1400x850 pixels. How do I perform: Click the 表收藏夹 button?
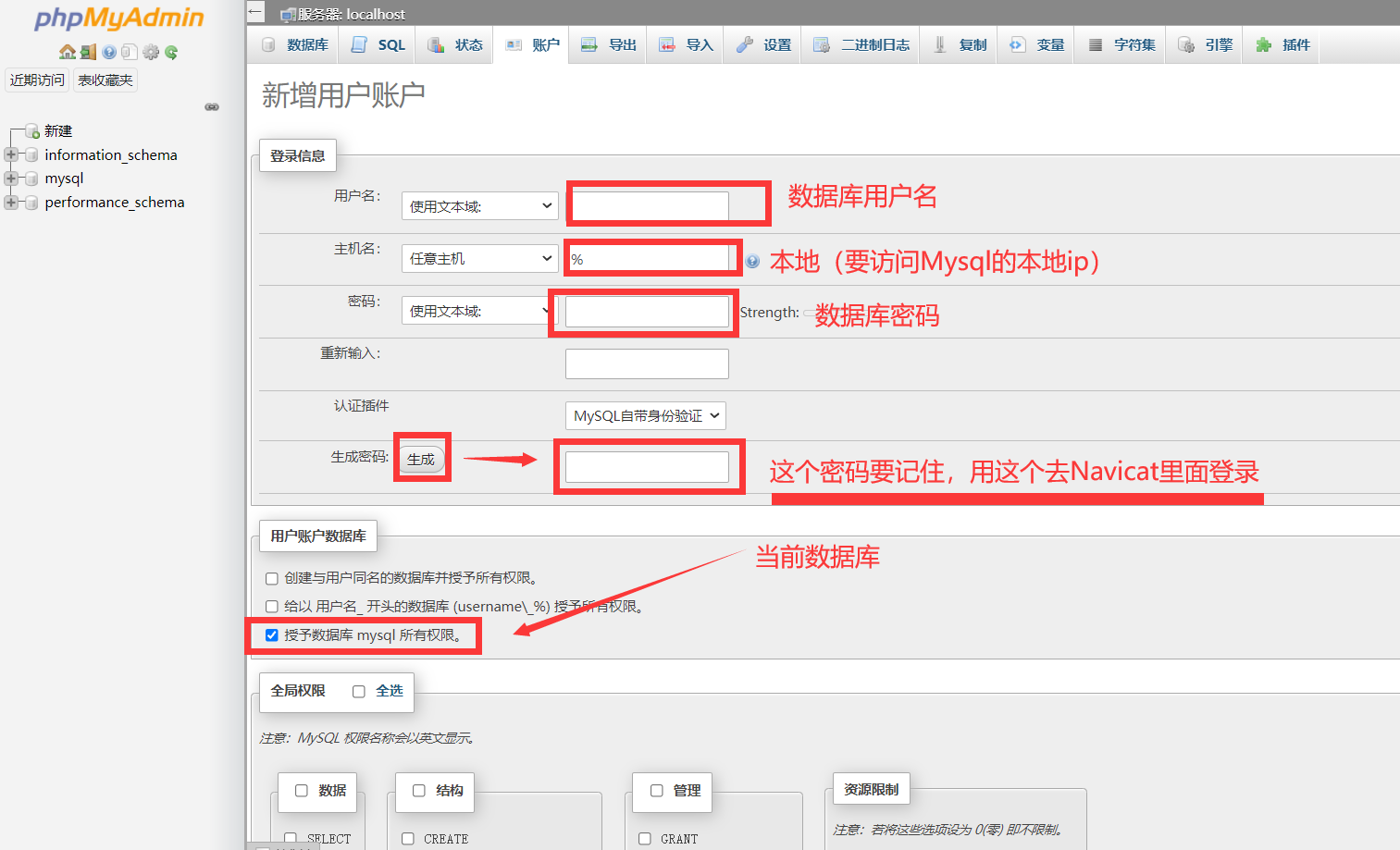coord(105,80)
